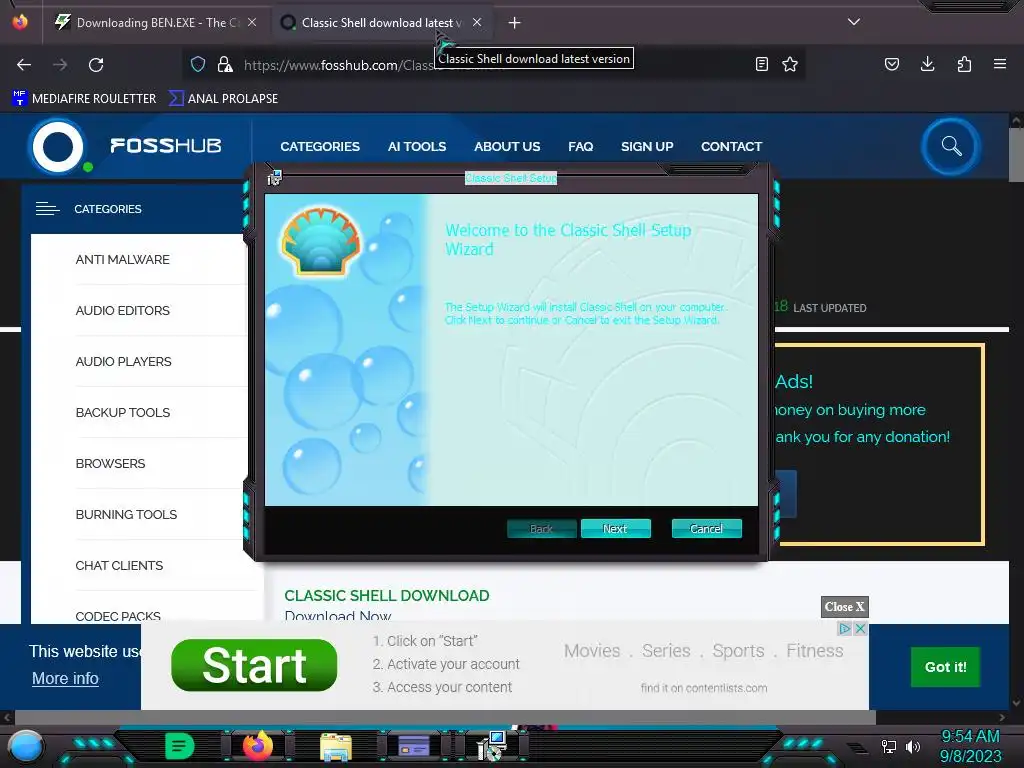
Task: Close the Classic Shell download tab
Action: pos(477,22)
